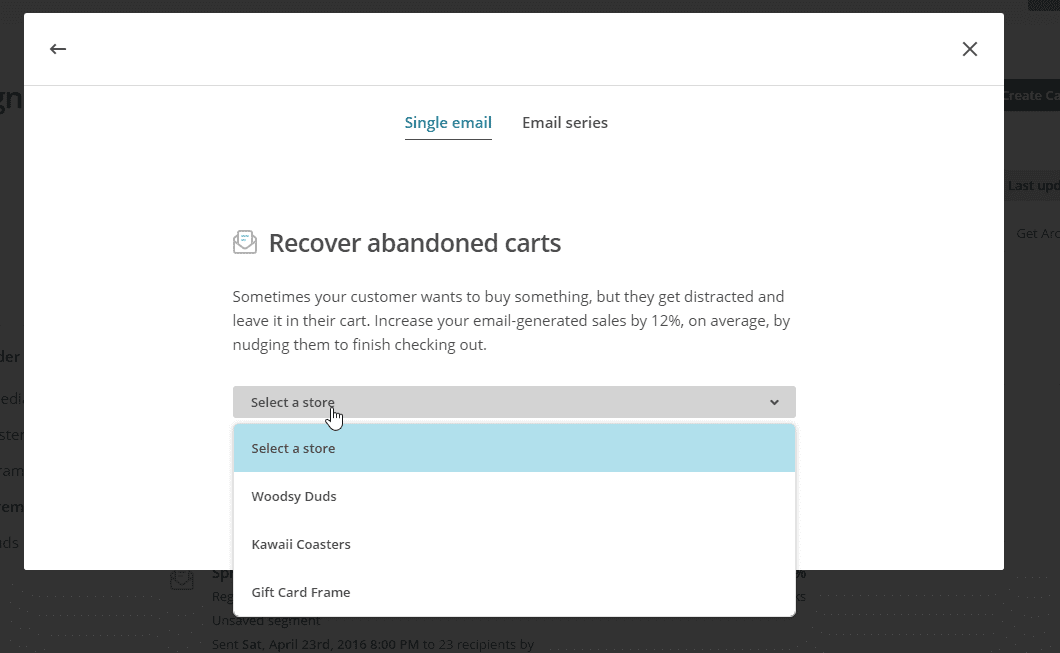
Task: Click the abandoned cart description paragraph
Action: (511, 320)
